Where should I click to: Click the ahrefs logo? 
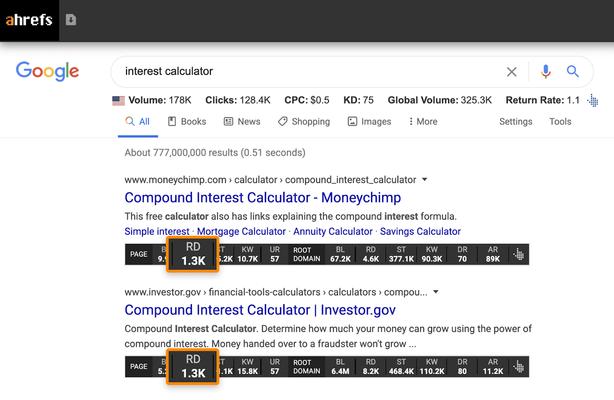pos(29,20)
